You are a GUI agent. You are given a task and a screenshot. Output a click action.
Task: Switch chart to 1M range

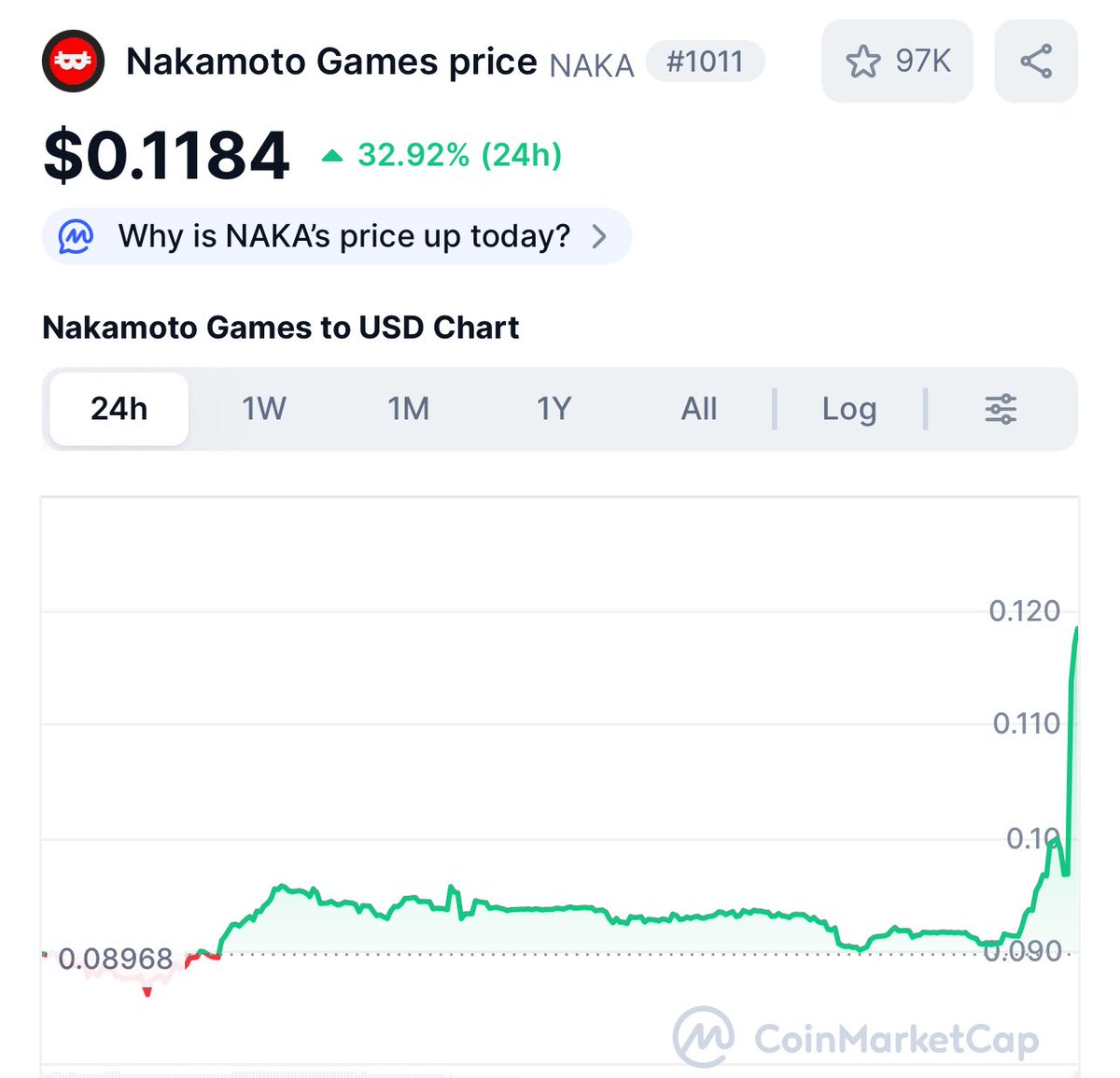[409, 409]
